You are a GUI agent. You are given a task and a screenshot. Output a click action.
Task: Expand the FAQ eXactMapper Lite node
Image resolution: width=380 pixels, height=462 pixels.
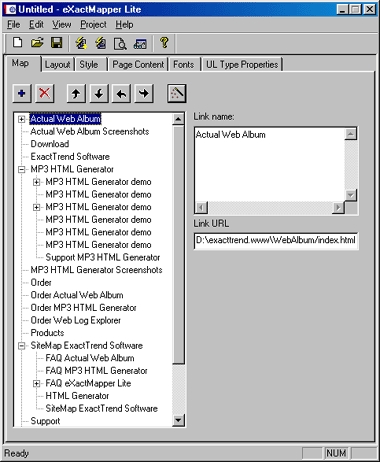37,384
